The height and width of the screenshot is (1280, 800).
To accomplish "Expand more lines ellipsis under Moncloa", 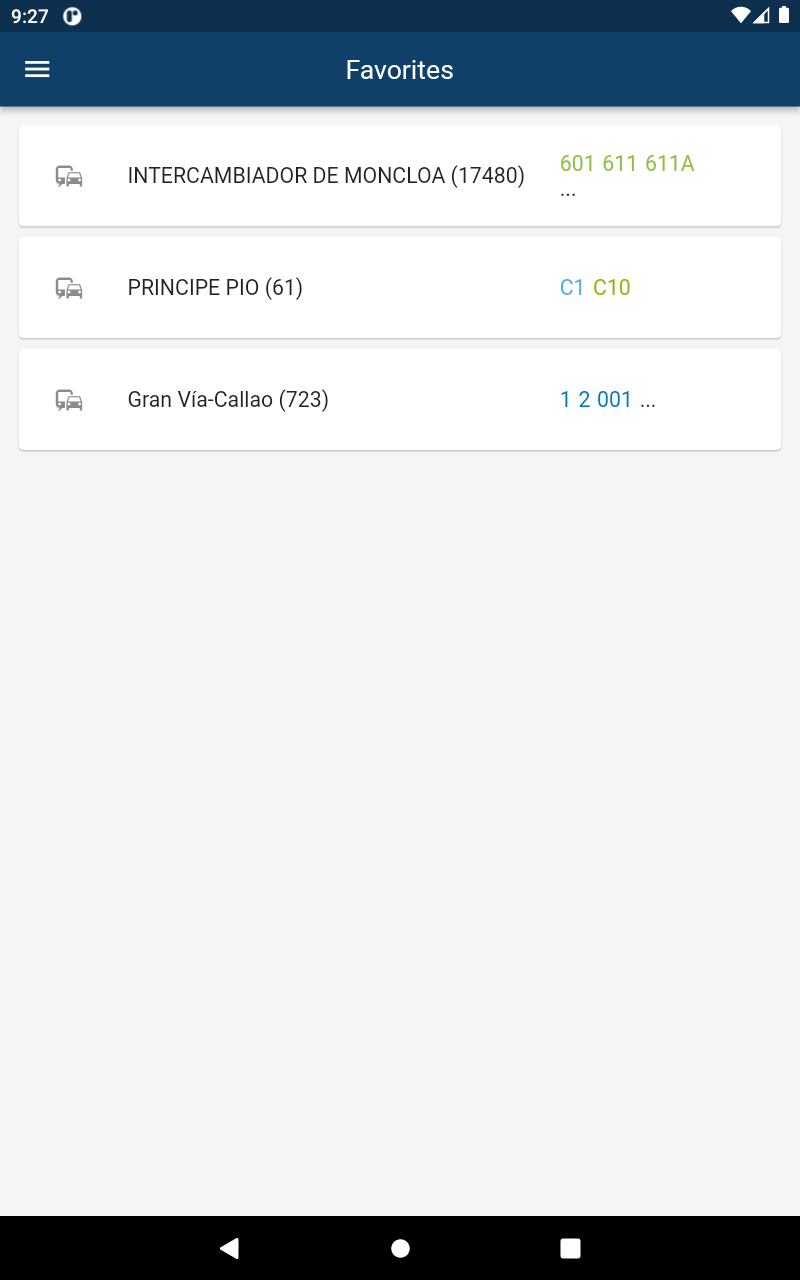I will [x=568, y=192].
